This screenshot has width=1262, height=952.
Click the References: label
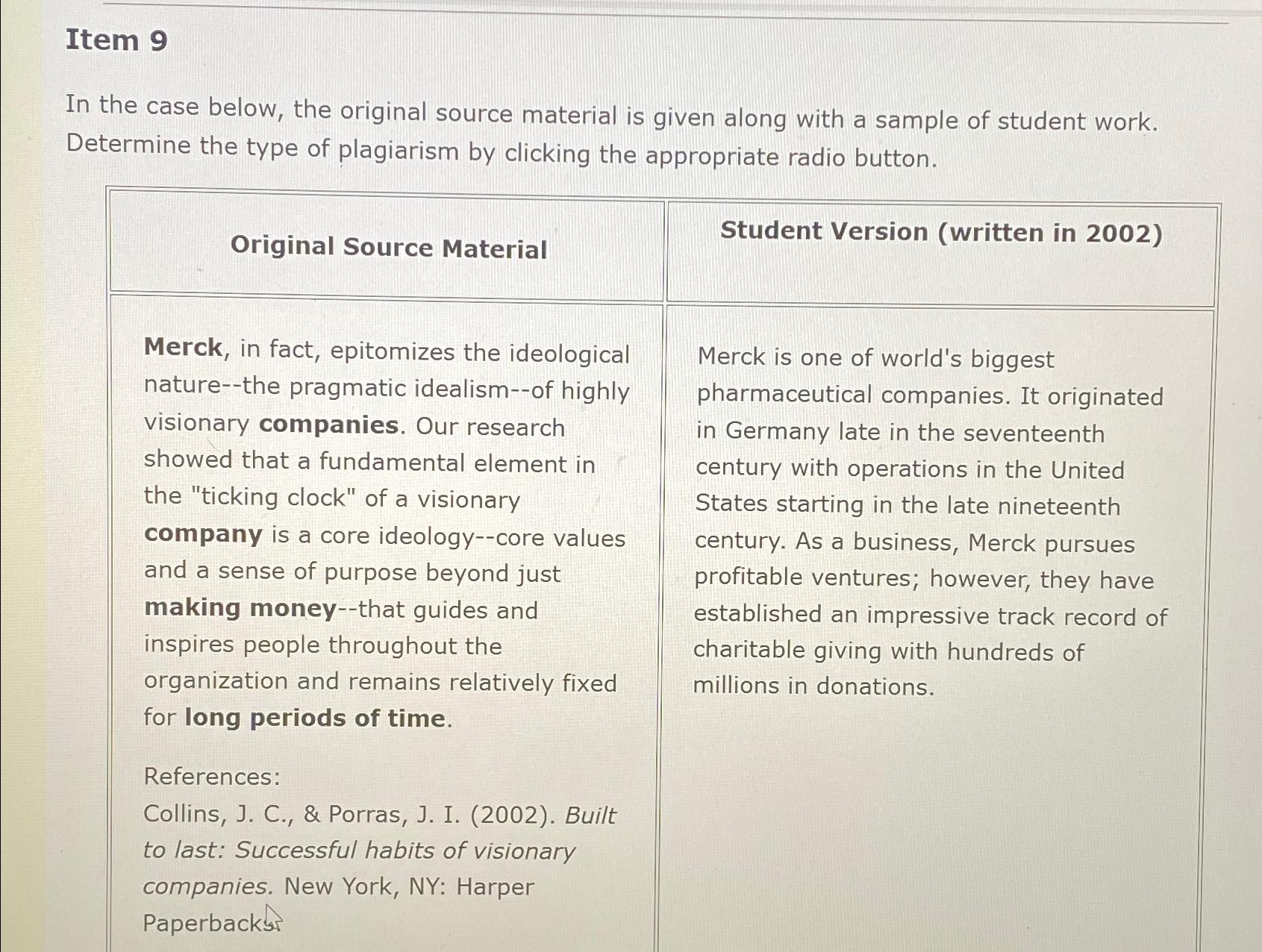pos(212,777)
